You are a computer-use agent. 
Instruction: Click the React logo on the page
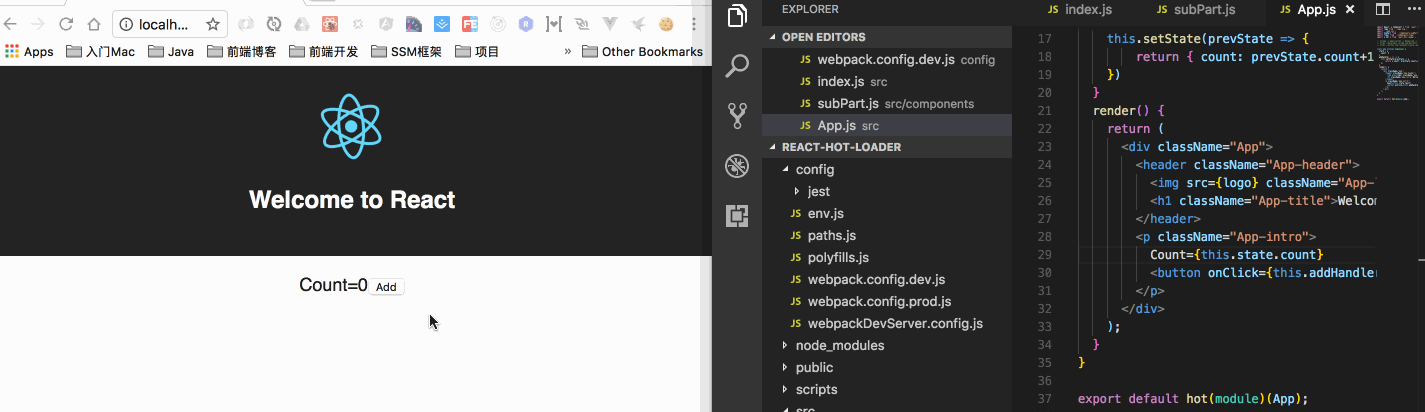pos(351,126)
